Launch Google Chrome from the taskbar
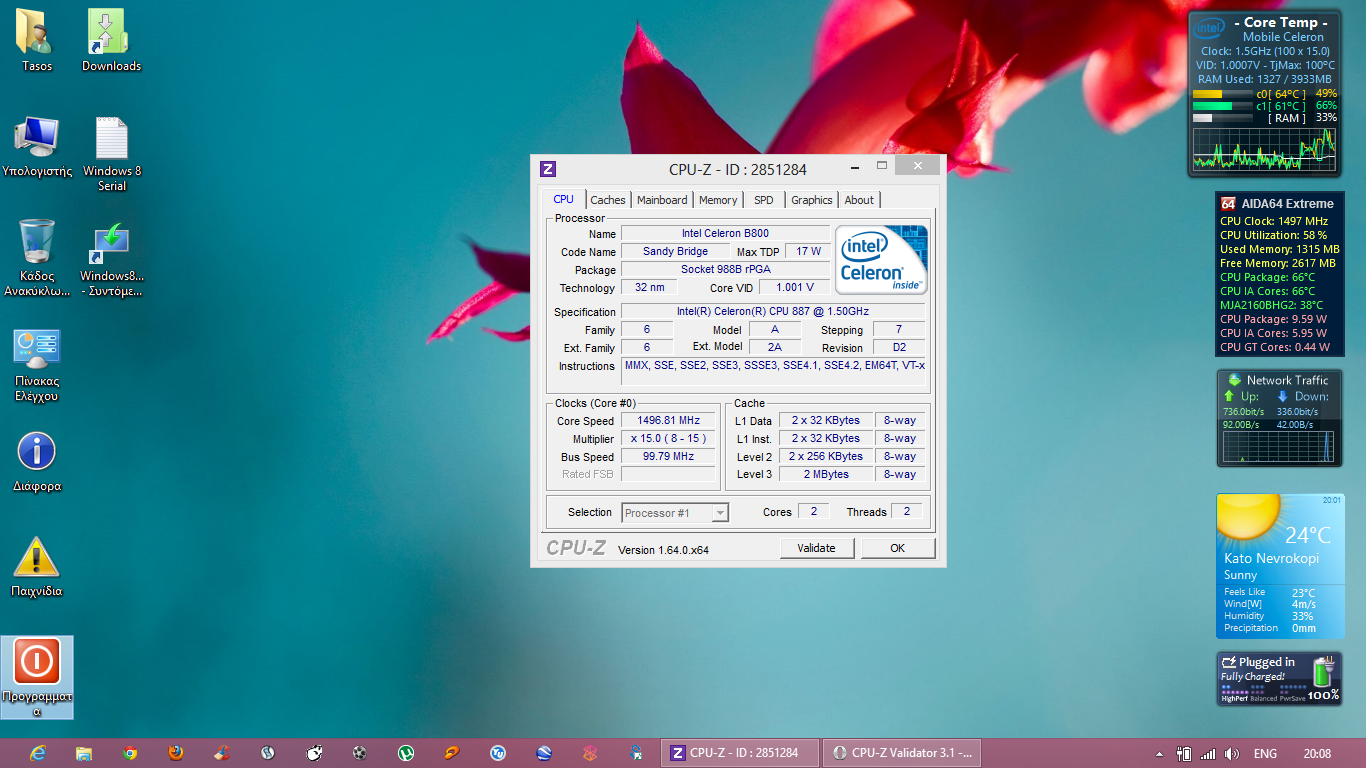This screenshot has height=768, width=1366. point(130,753)
